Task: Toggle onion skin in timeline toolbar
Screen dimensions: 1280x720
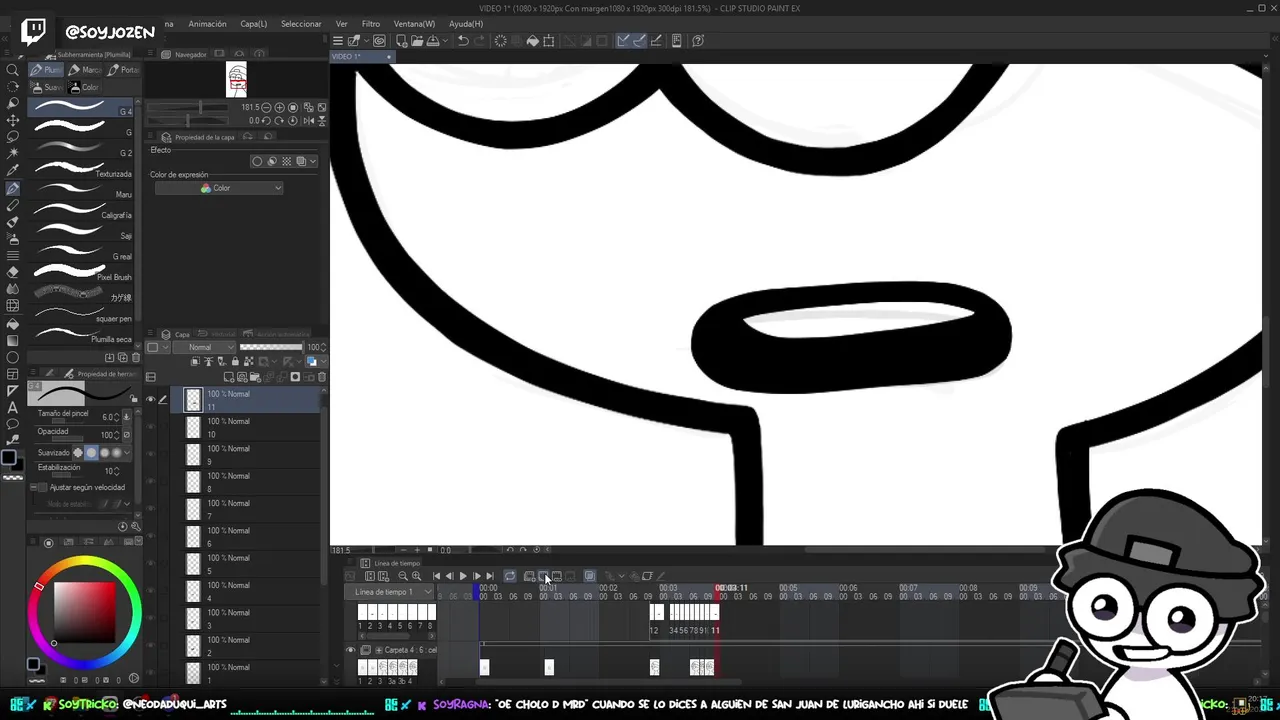Action: 590,576
